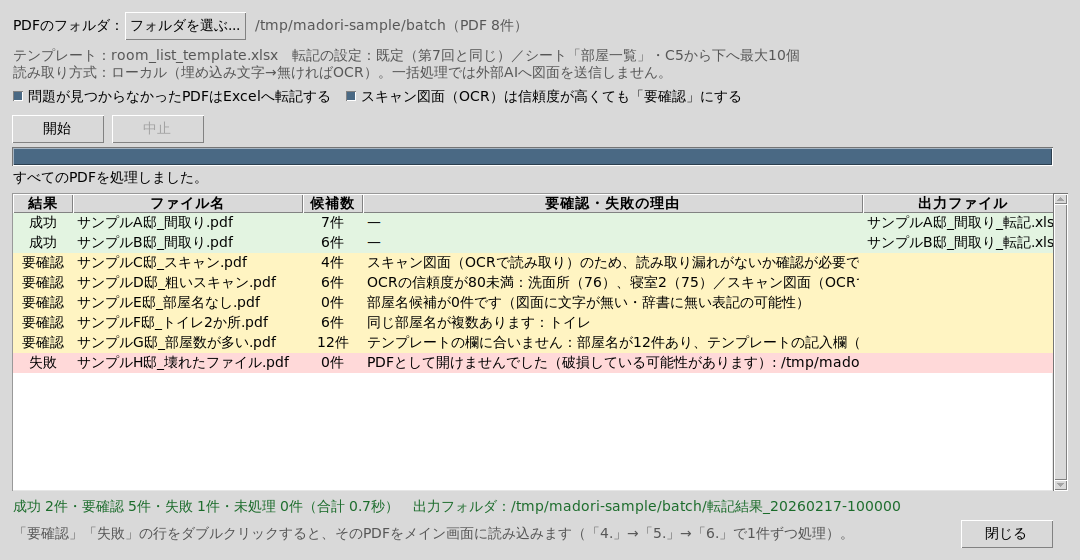Image resolution: width=1080 pixels, height=560 pixels.
Task: Click the 開始 button
Action: coord(58,129)
